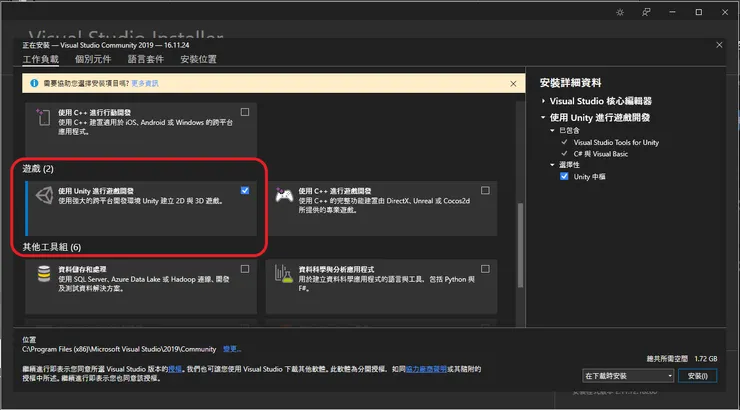Select Visual Studio Tools for Unity item
Viewport: 740px width, 410px height.
pyautogui.click(x=616, y=142)
